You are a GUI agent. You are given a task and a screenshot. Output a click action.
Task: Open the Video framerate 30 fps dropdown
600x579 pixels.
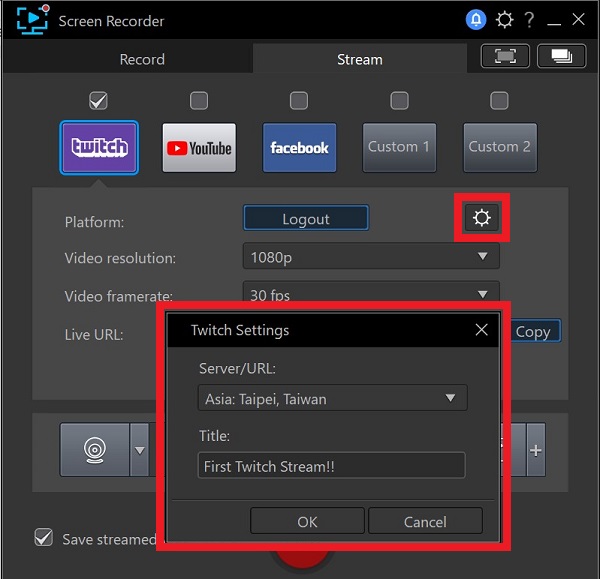pos(371,293)
